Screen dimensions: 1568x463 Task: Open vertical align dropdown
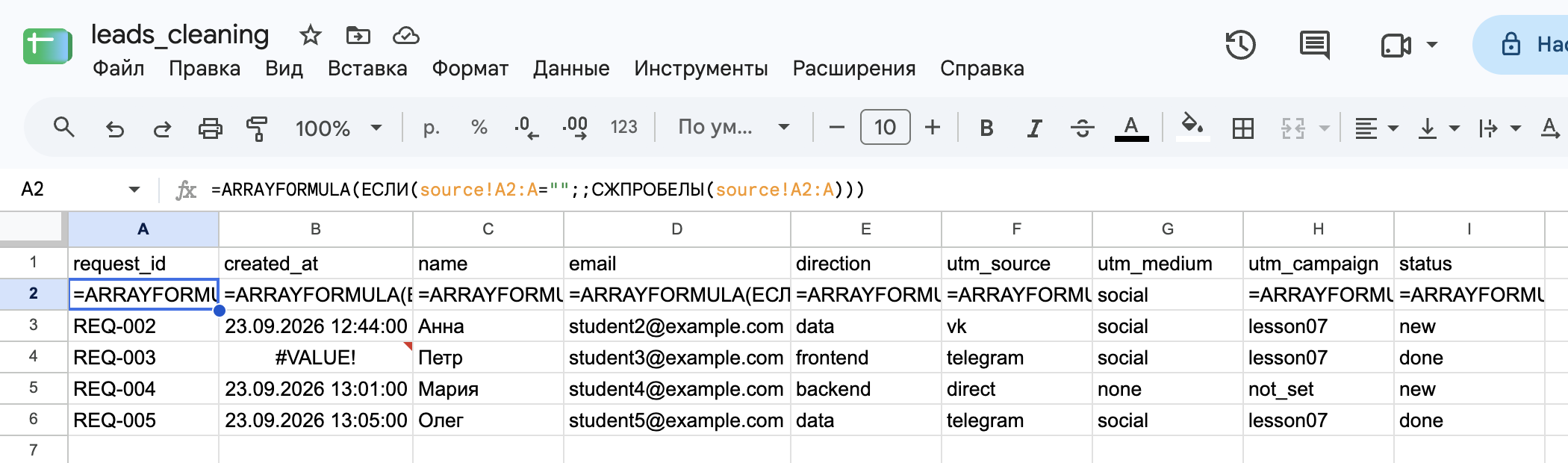click(x=1438, y=128)
